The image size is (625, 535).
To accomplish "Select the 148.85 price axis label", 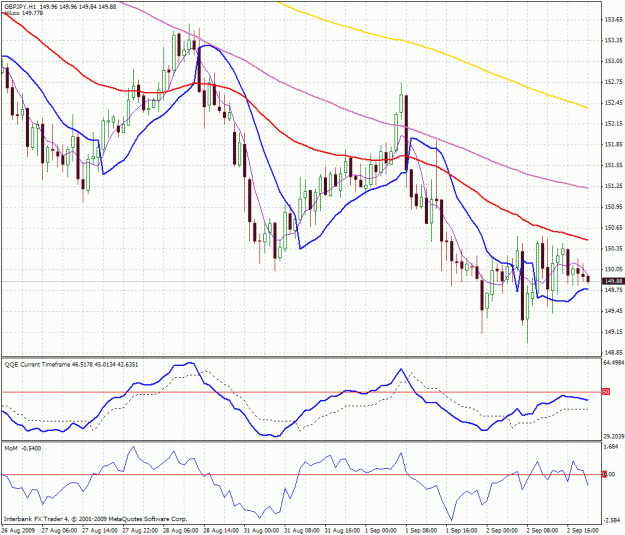I will point(614,352).
